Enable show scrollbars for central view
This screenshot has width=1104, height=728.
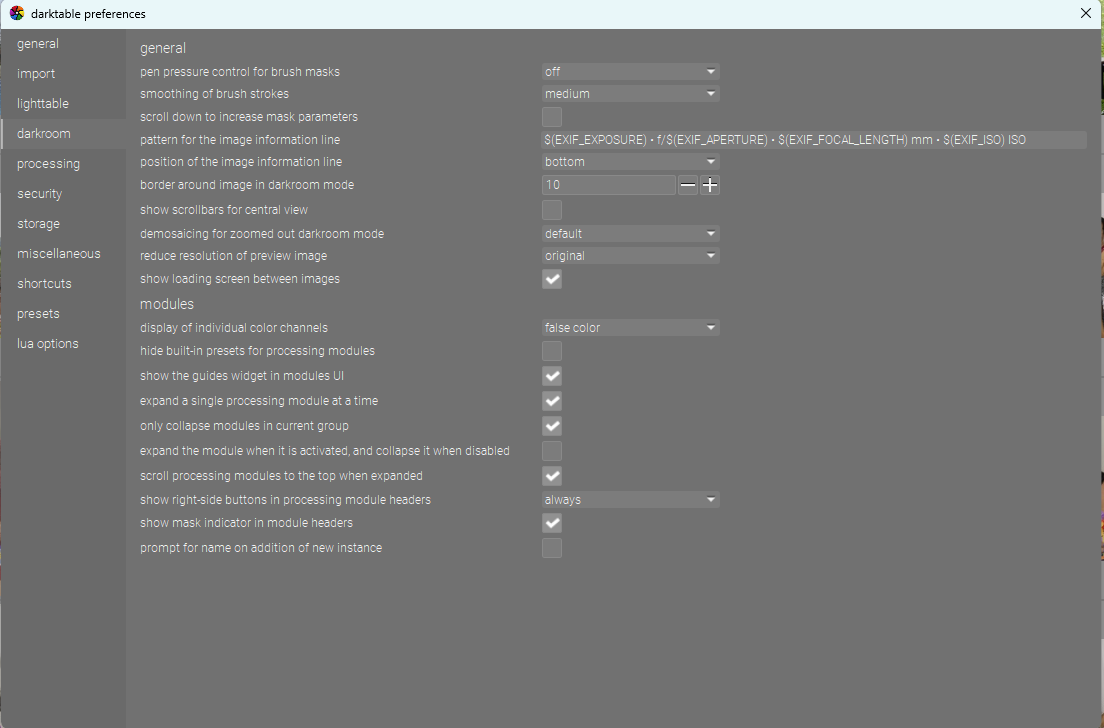tap(552, 210)
